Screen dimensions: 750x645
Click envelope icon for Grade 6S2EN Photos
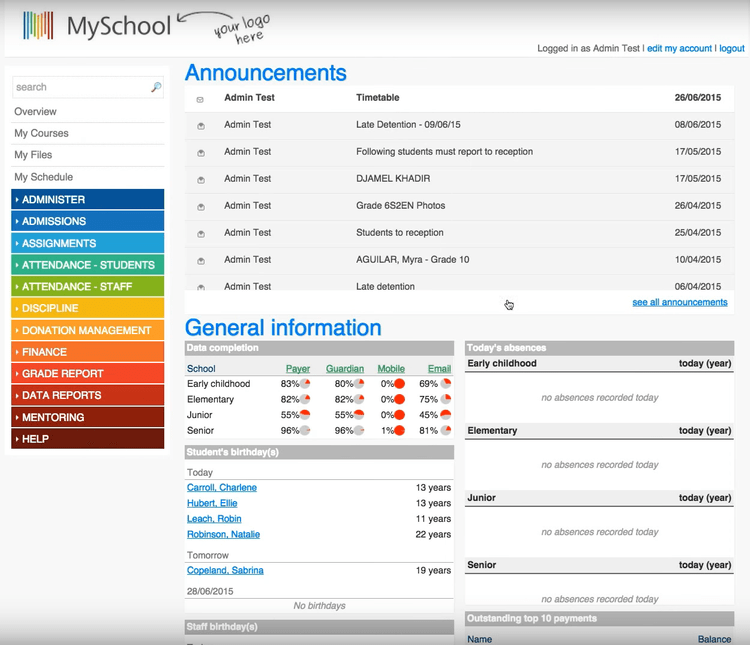(x=201, y=207)
